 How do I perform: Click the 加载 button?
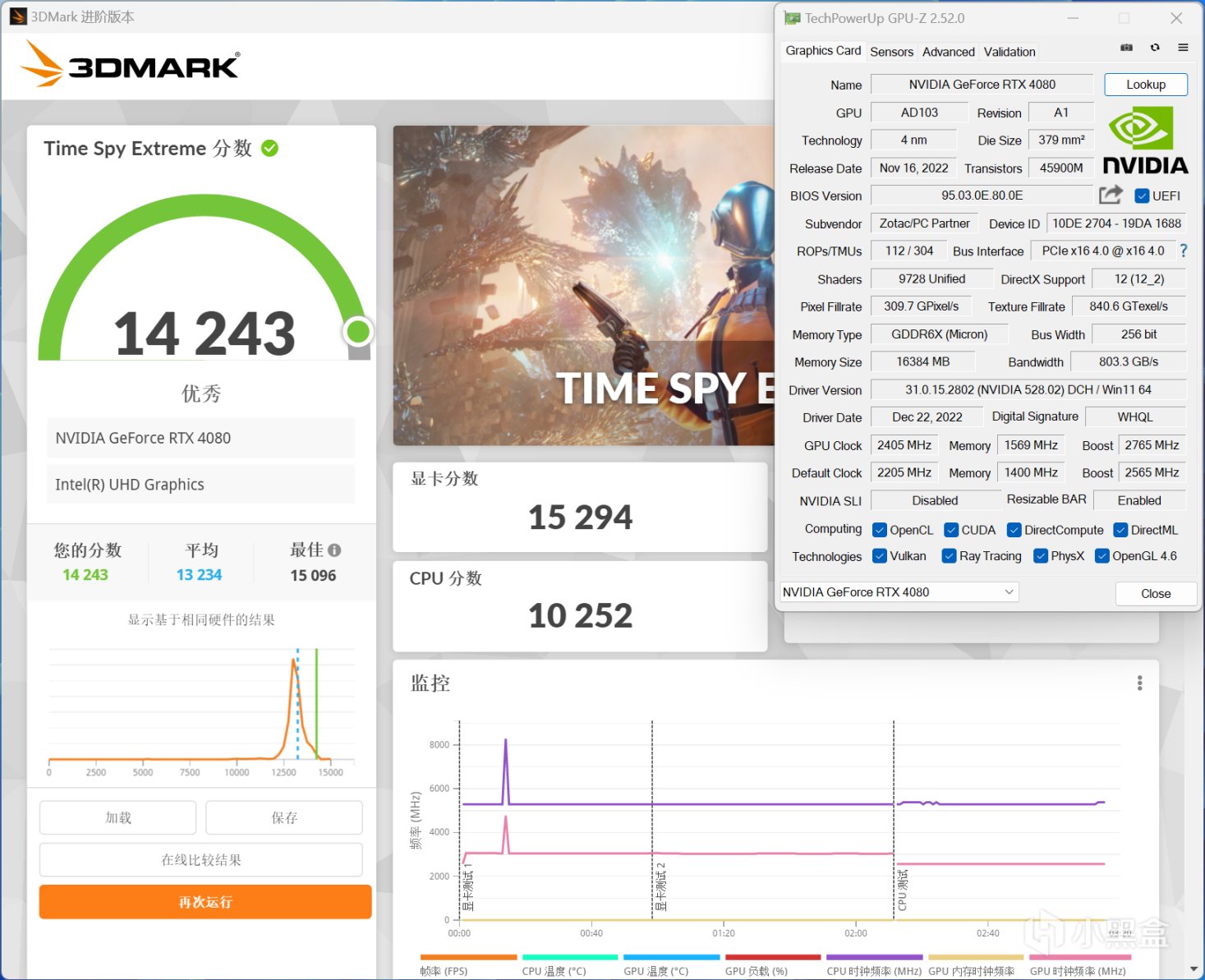click(118, 817)
